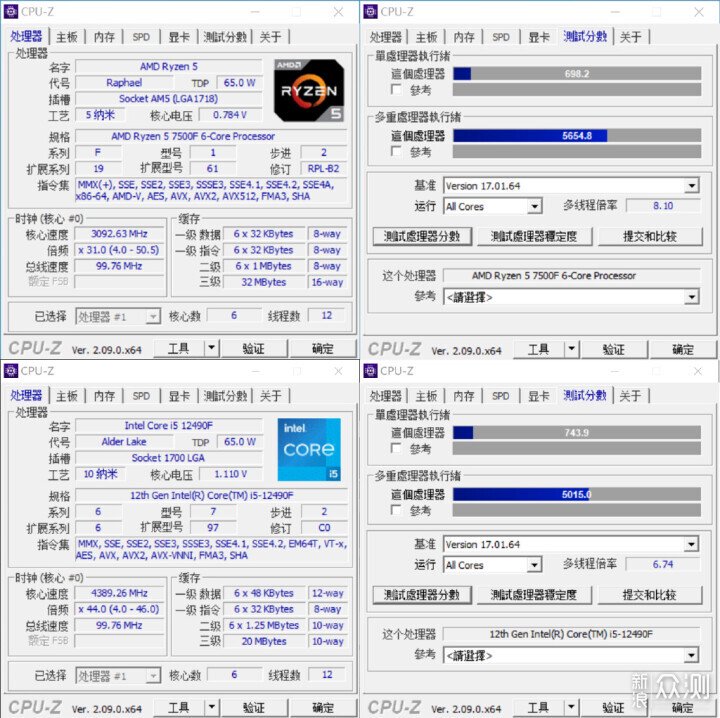Click 測試處理器穩定度 in the i5-12490F benchmark window
The height and width of the screenshot is (718, 720).
click(x=534, y=595)
